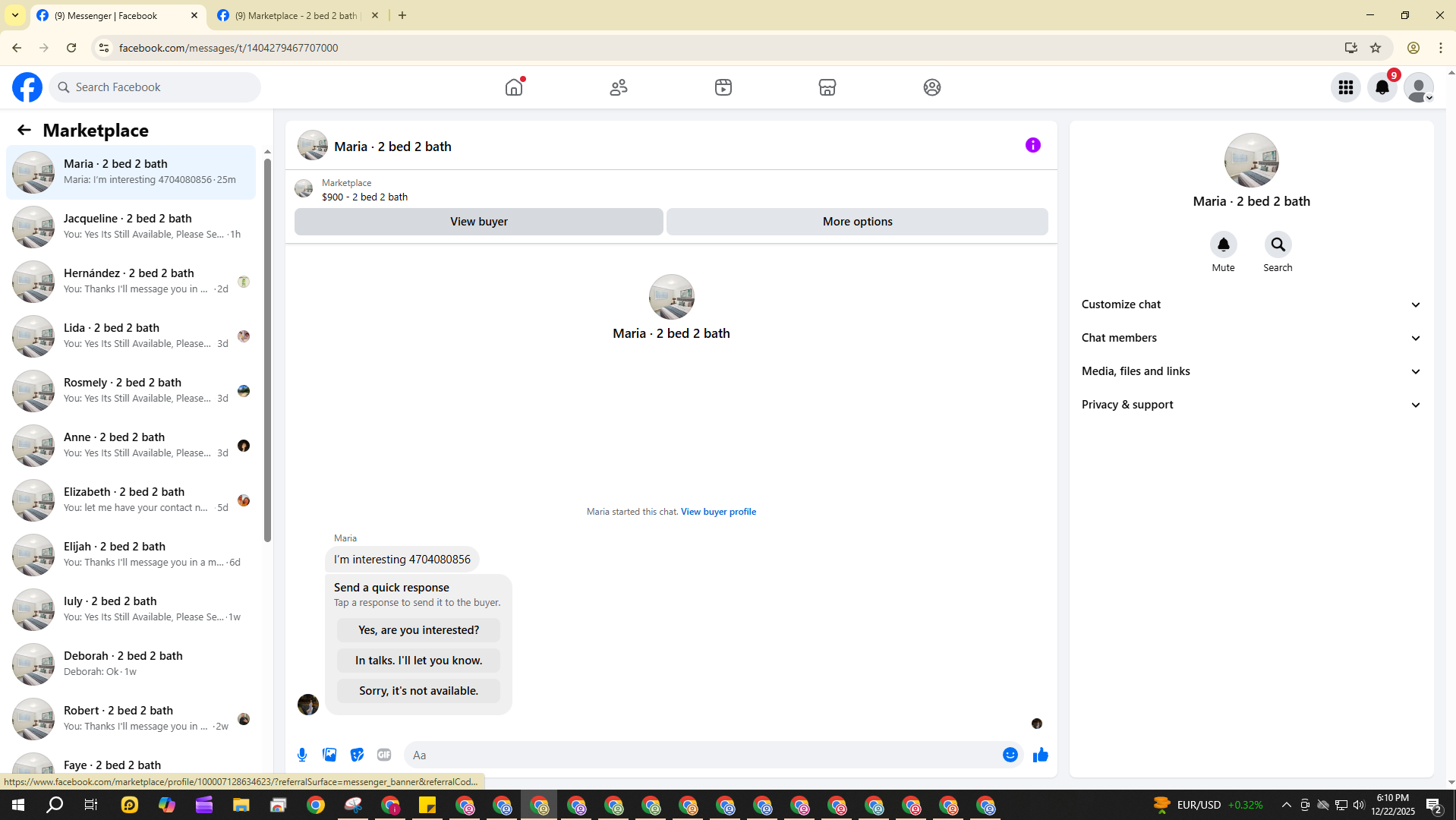Open conversation information purple icon
Image resolution: width=1456 pixels, height=820 pixels.
coord(1033,145)
